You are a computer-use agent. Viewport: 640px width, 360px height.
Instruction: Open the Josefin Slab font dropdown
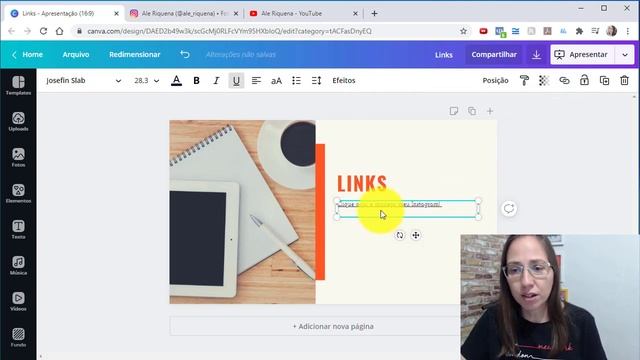click(x=83, y=80)
